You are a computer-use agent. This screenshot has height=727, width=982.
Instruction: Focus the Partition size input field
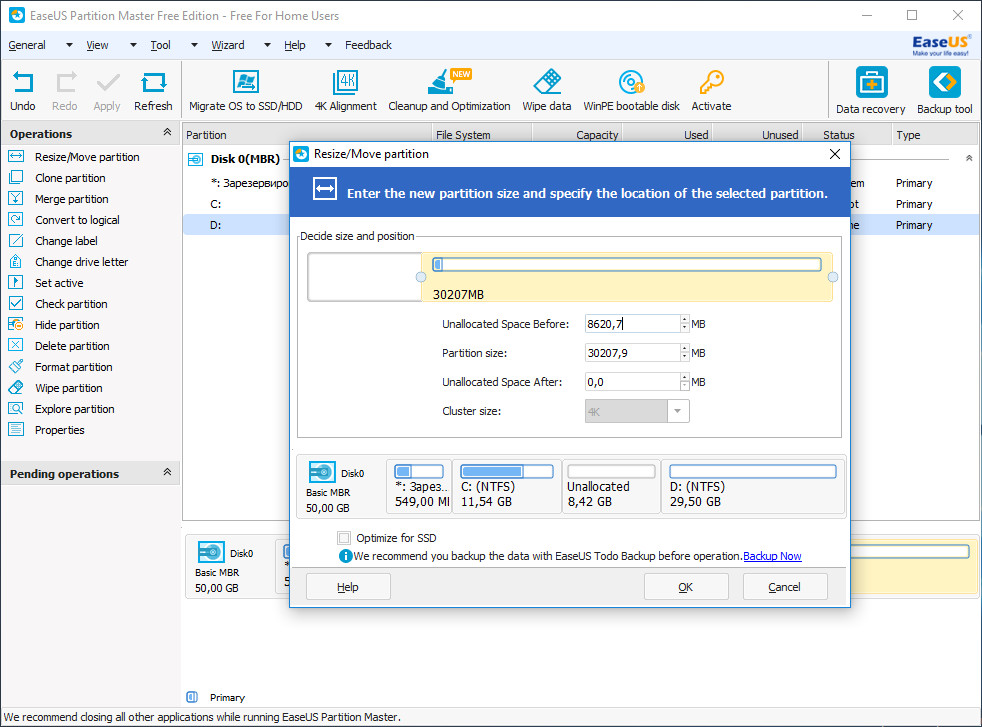pyautogui.click(x=633, y=353)
